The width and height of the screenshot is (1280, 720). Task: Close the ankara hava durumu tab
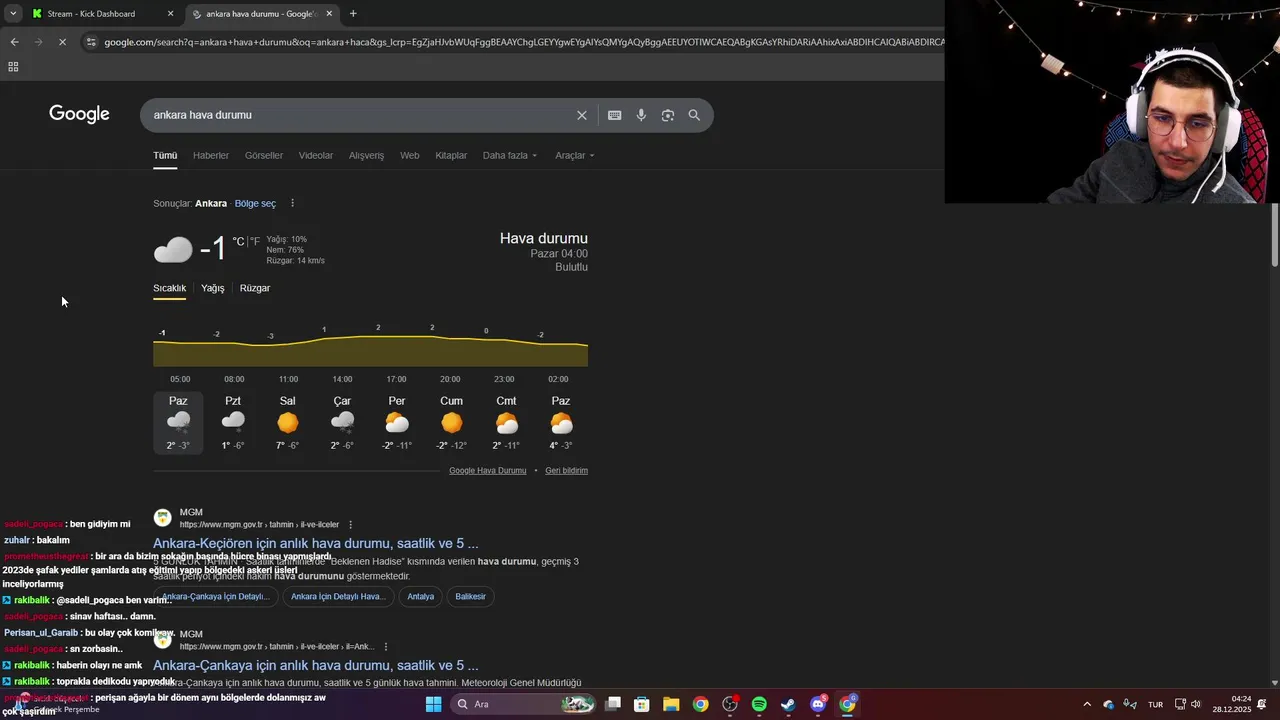click(x=329, y=14)
